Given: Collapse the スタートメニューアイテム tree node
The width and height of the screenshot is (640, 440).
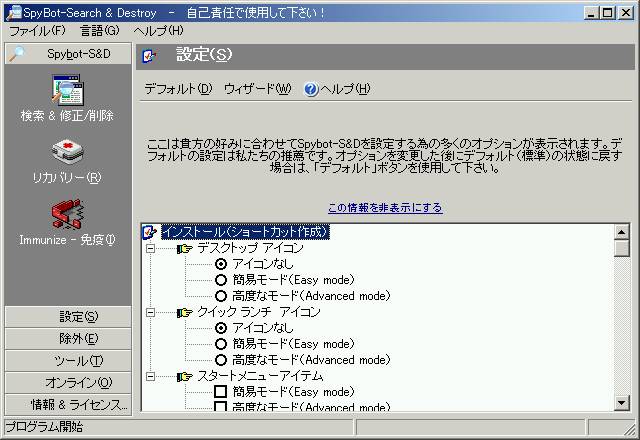Looking at the screenshot, I should pos(151,376).
